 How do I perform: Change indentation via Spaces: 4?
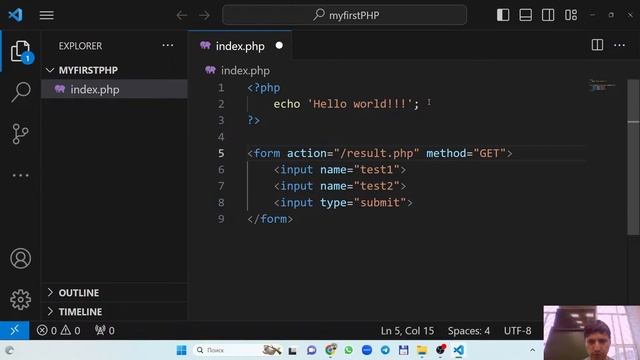click(469, 331)
